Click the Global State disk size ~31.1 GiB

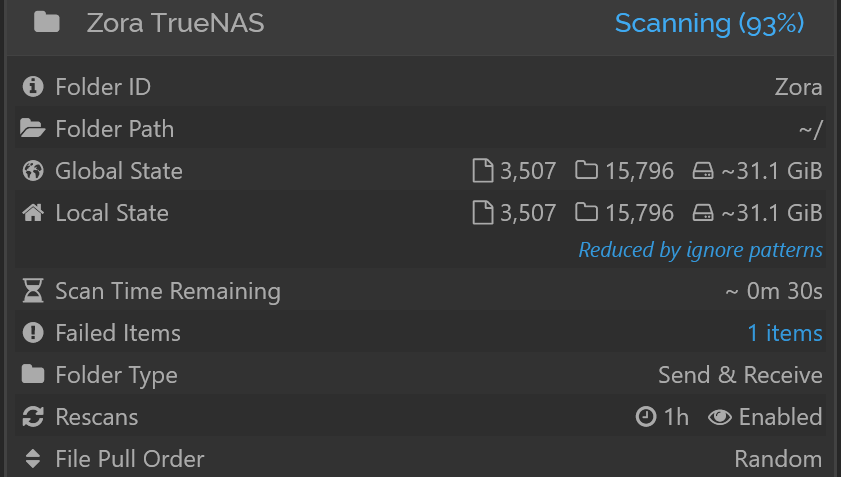(771, 171)
